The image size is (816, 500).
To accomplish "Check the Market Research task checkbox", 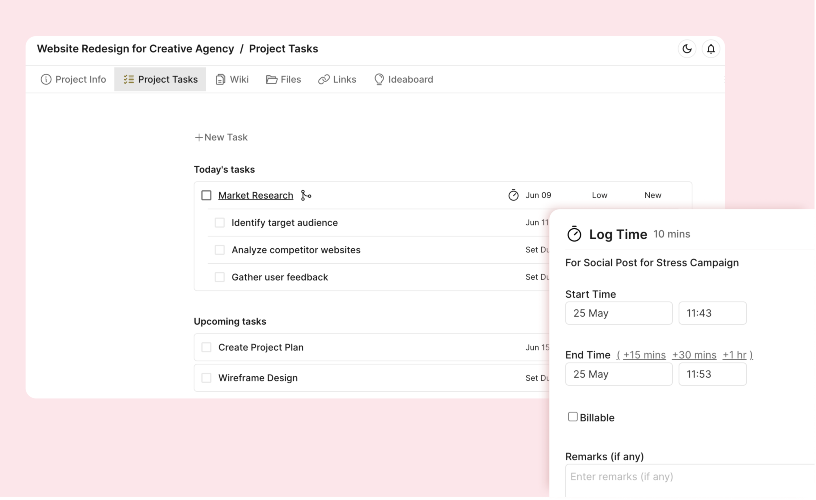I will (206, 195).
